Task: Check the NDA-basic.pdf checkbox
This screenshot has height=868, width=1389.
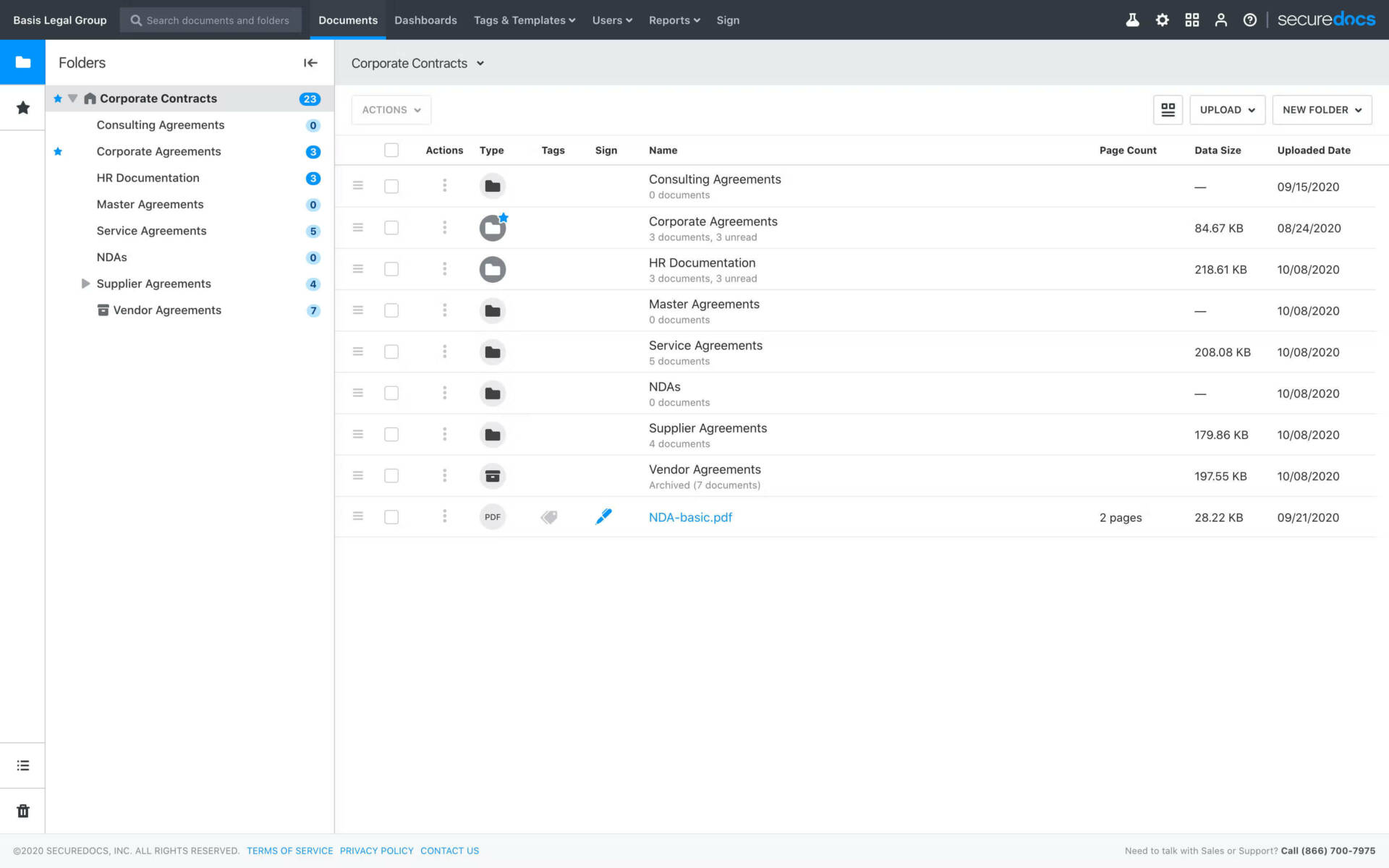Action: [x=391, y=516]
